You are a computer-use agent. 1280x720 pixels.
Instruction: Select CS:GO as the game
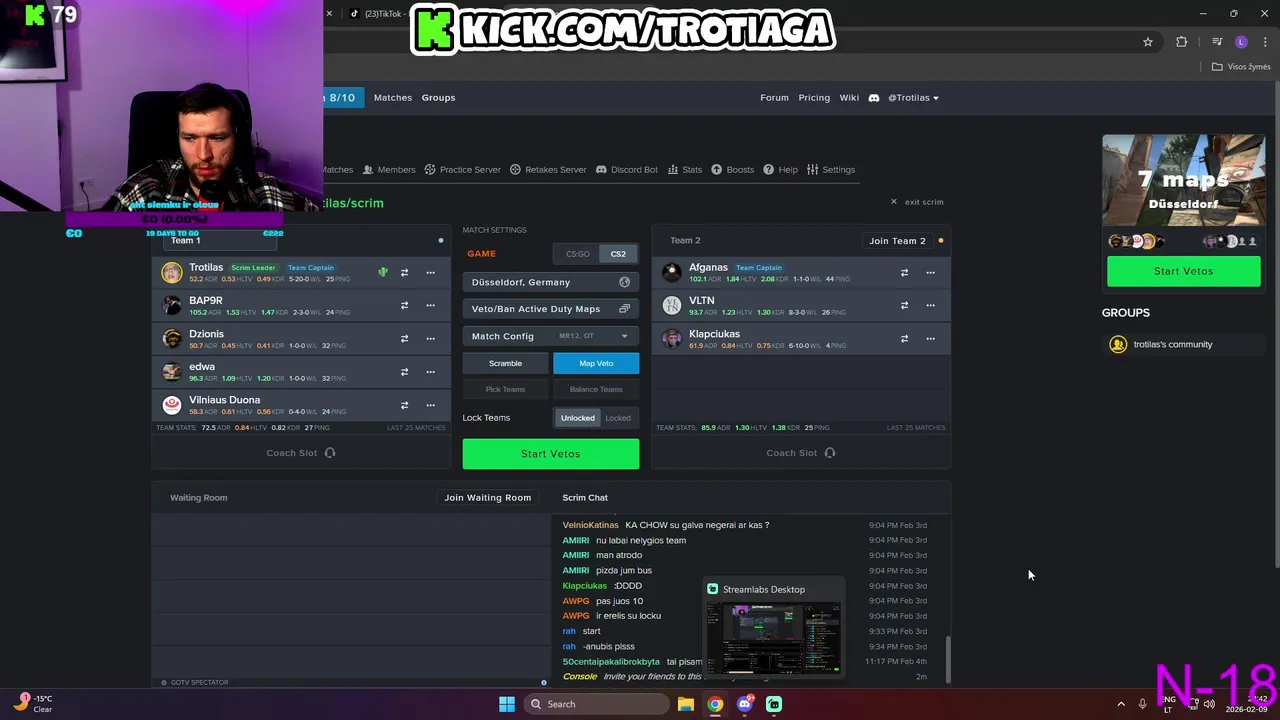coord(577,254)
